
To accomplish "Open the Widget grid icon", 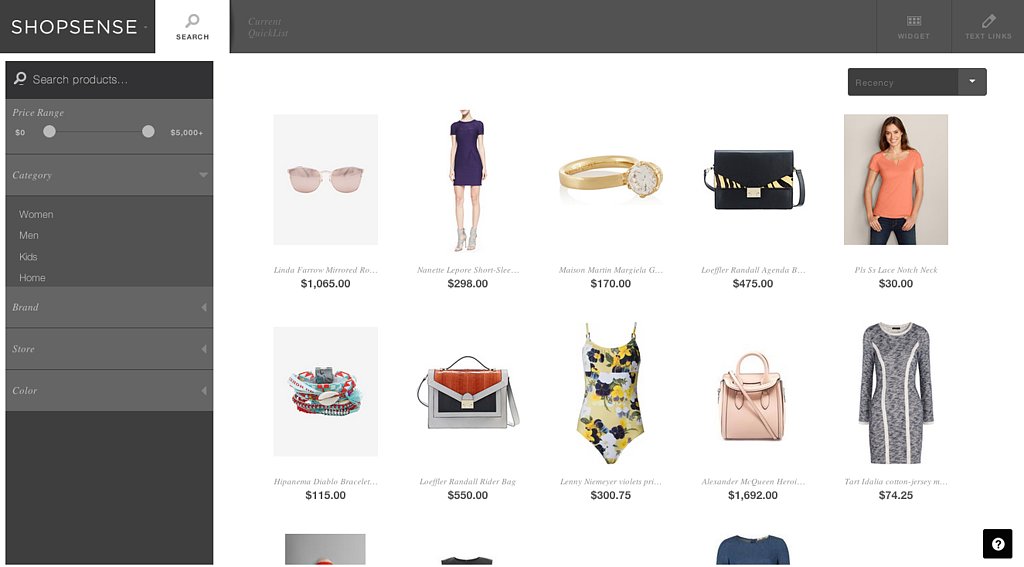I will (914, 21).
